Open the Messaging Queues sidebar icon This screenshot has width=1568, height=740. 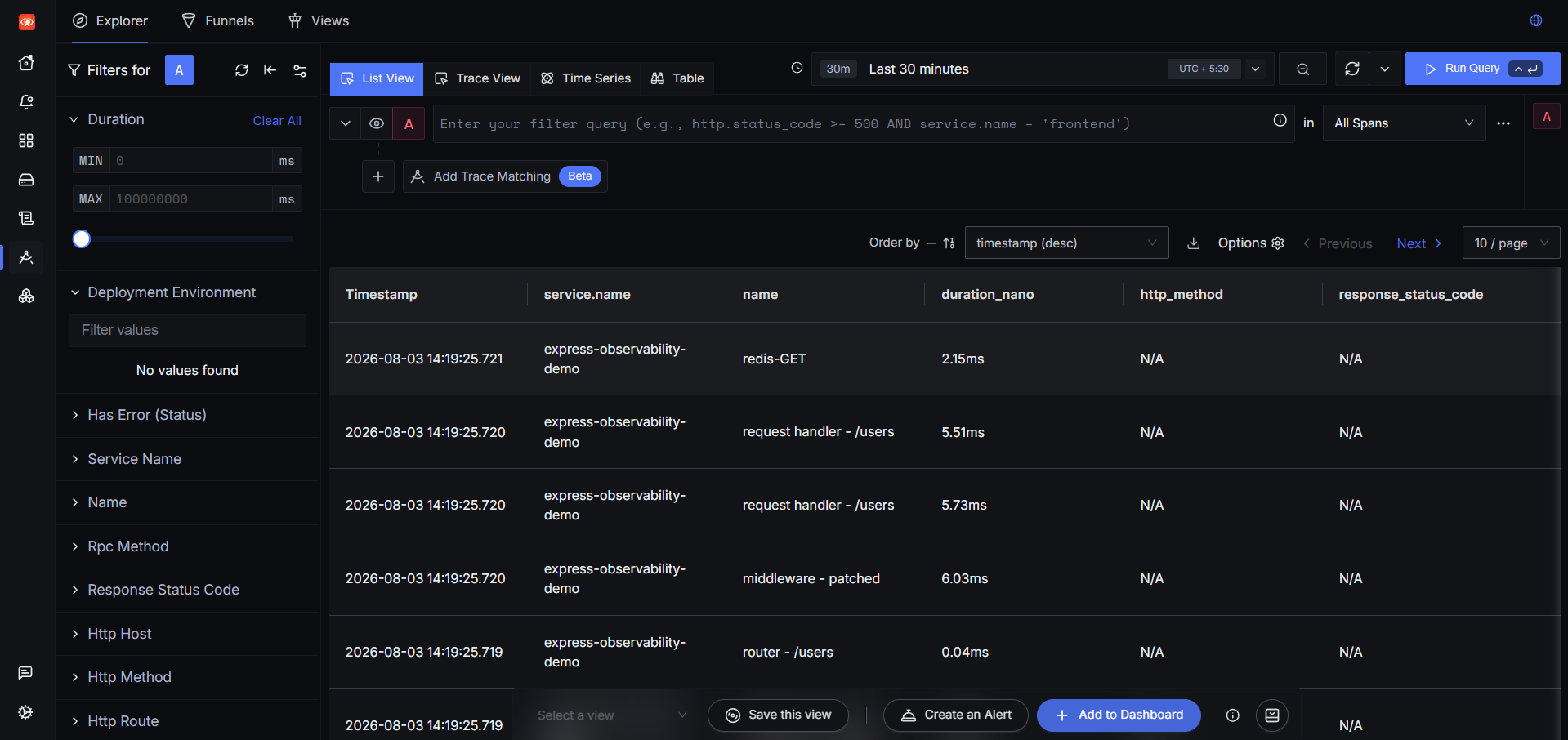point(26,180)
